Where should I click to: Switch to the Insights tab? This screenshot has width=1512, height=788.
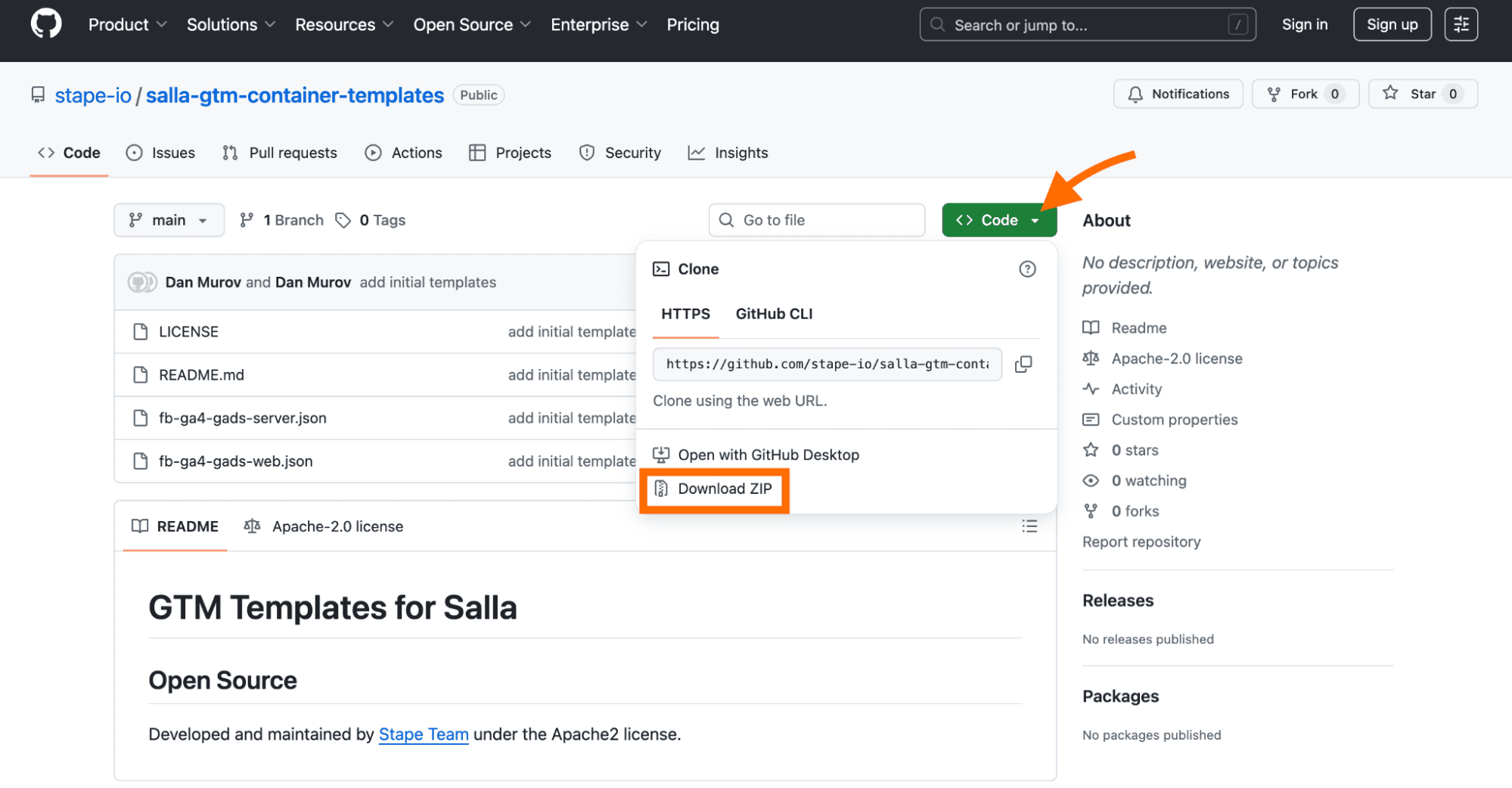[728, 153]
